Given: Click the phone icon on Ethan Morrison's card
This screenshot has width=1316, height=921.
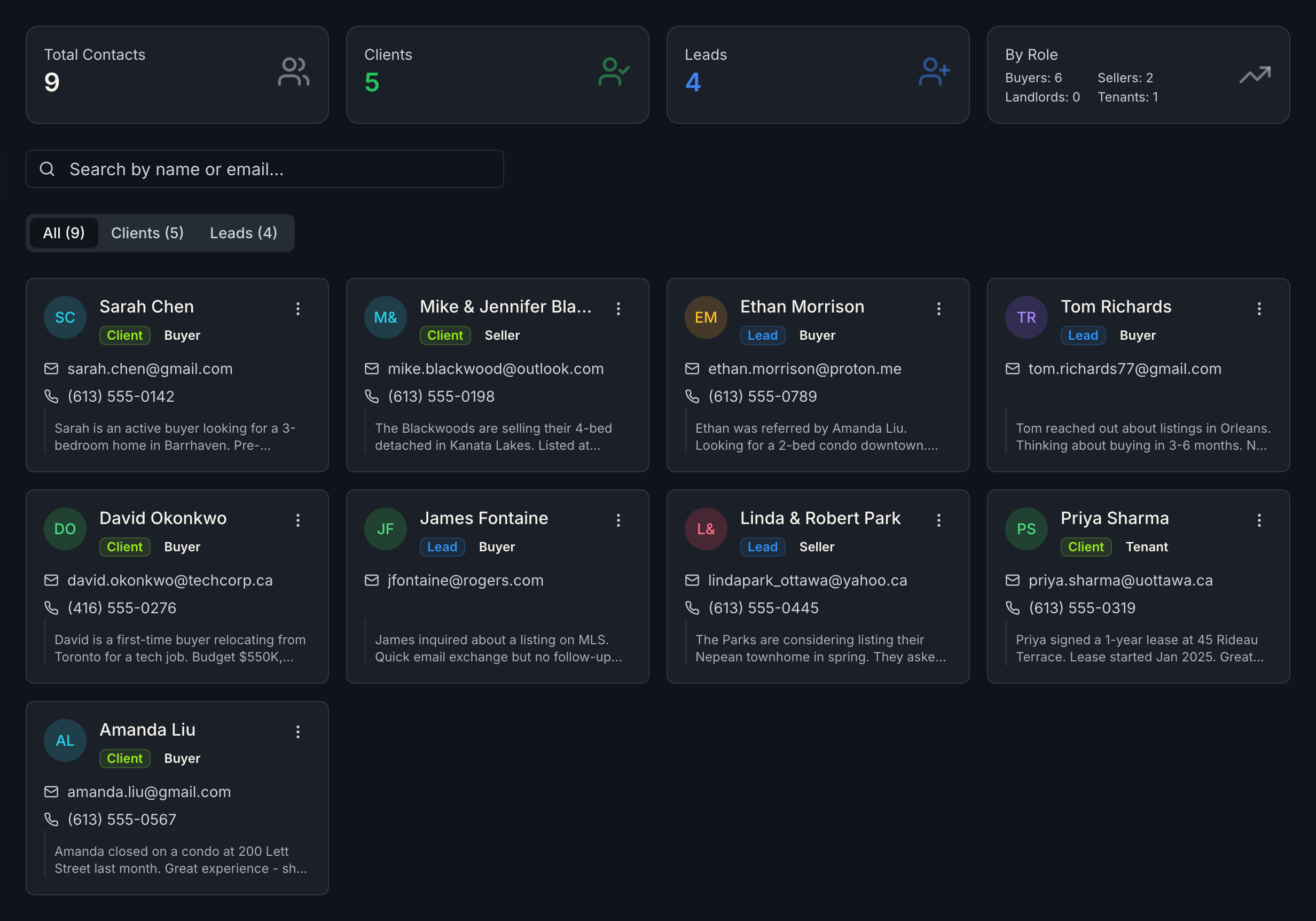Looking at the screenshot, I should coord(693,396).
